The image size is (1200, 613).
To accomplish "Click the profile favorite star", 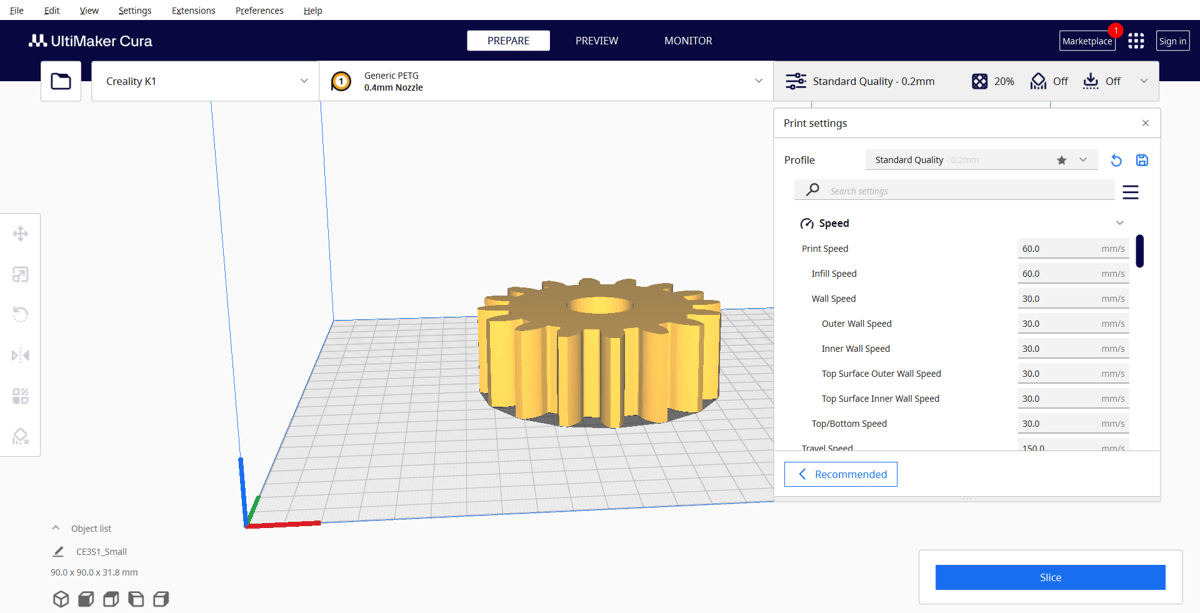I will (x=1062, y=160).
